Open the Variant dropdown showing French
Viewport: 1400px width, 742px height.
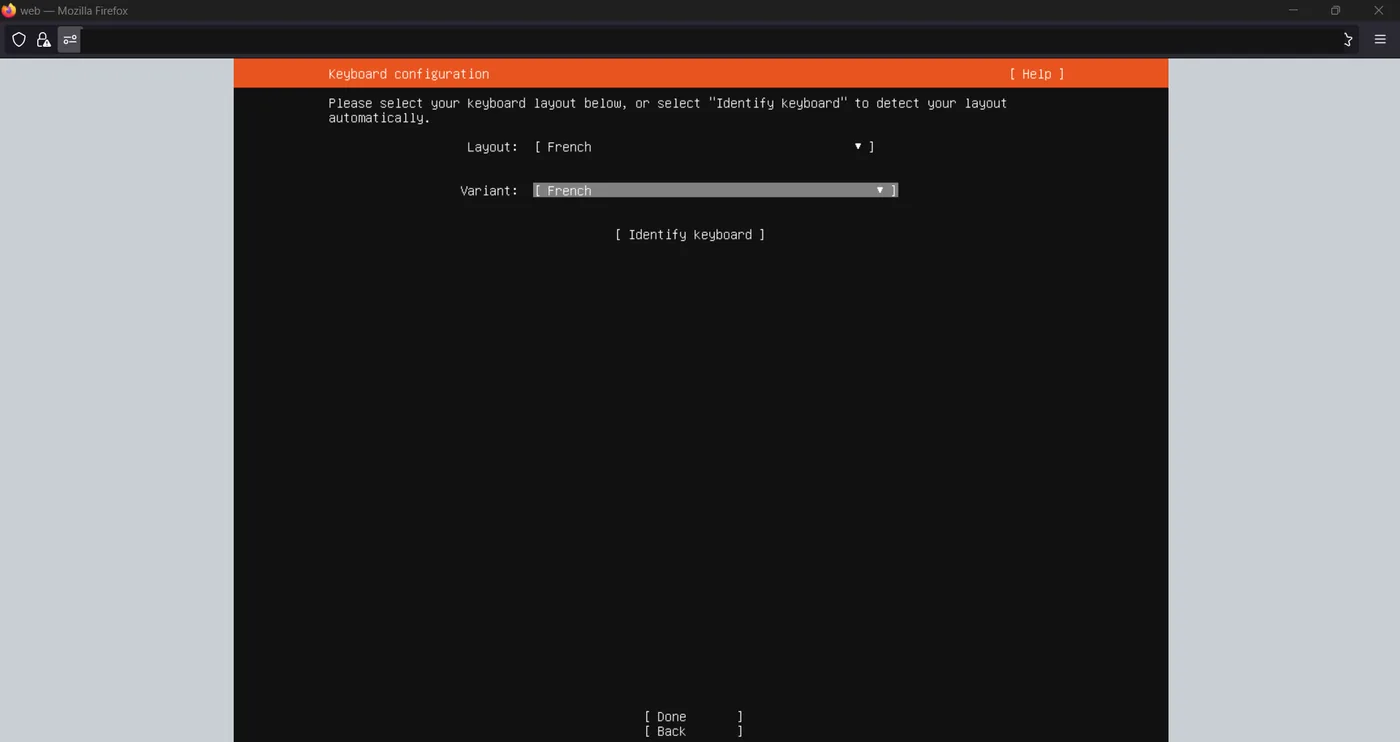tap(716, 190)
